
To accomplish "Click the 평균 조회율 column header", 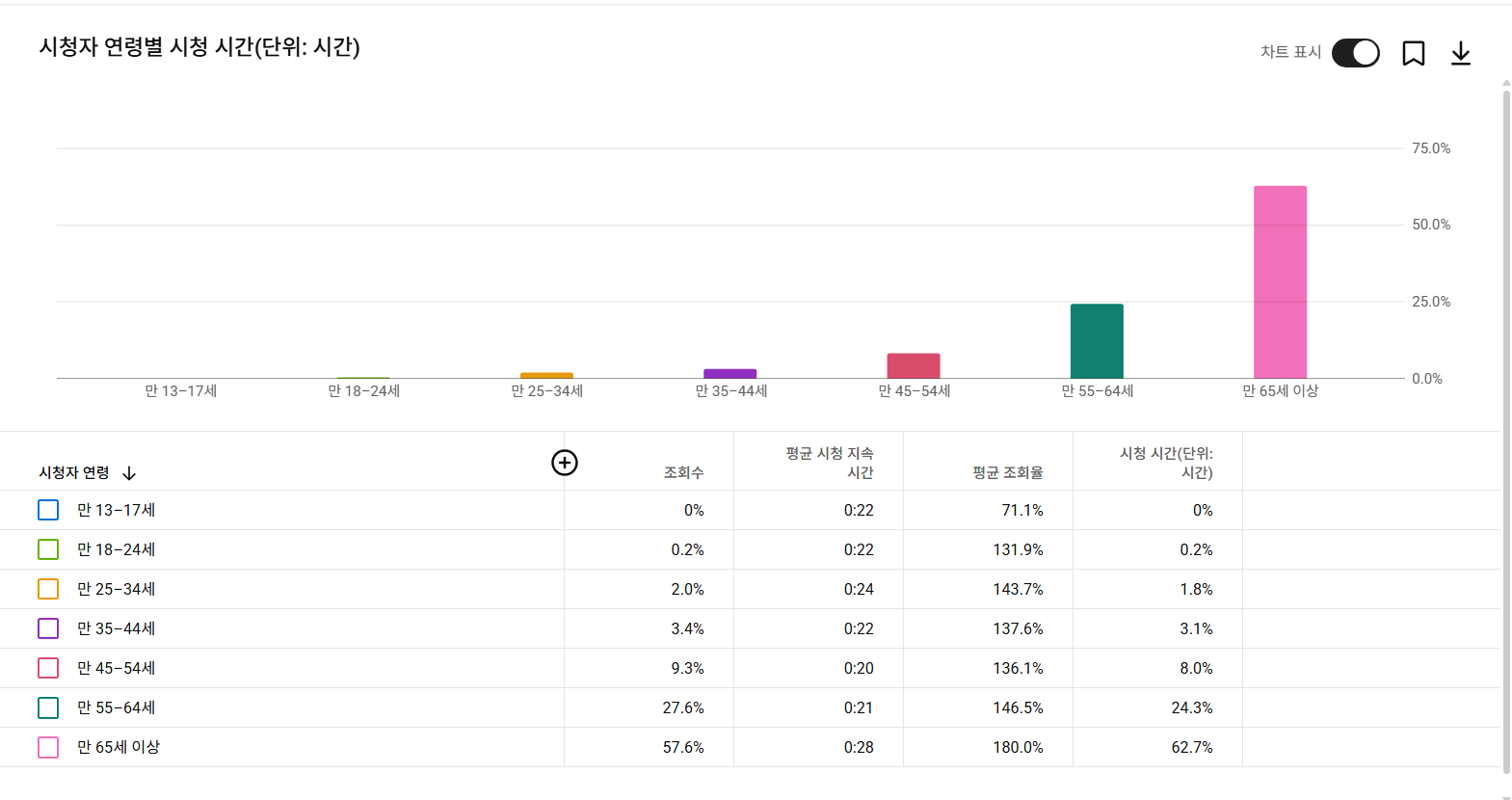I will (x=1007, y=472).
